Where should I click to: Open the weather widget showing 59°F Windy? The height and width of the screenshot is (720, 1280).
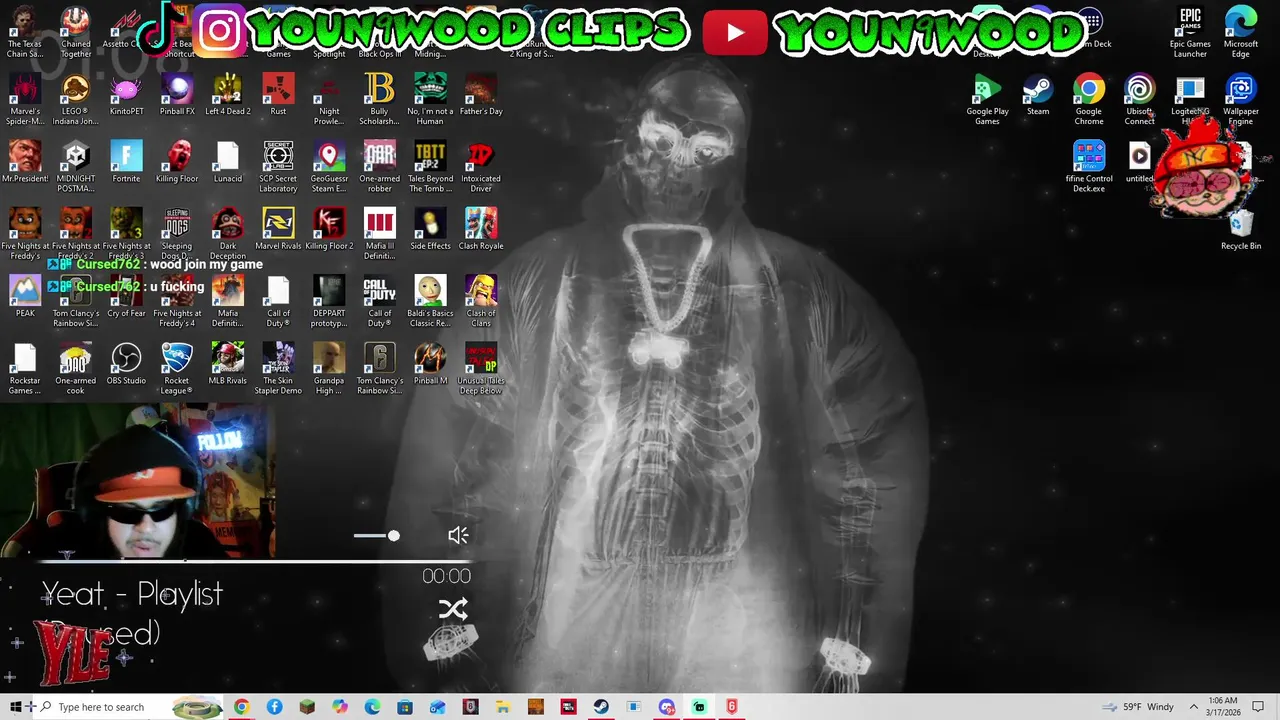click(x=1137, y=707)
